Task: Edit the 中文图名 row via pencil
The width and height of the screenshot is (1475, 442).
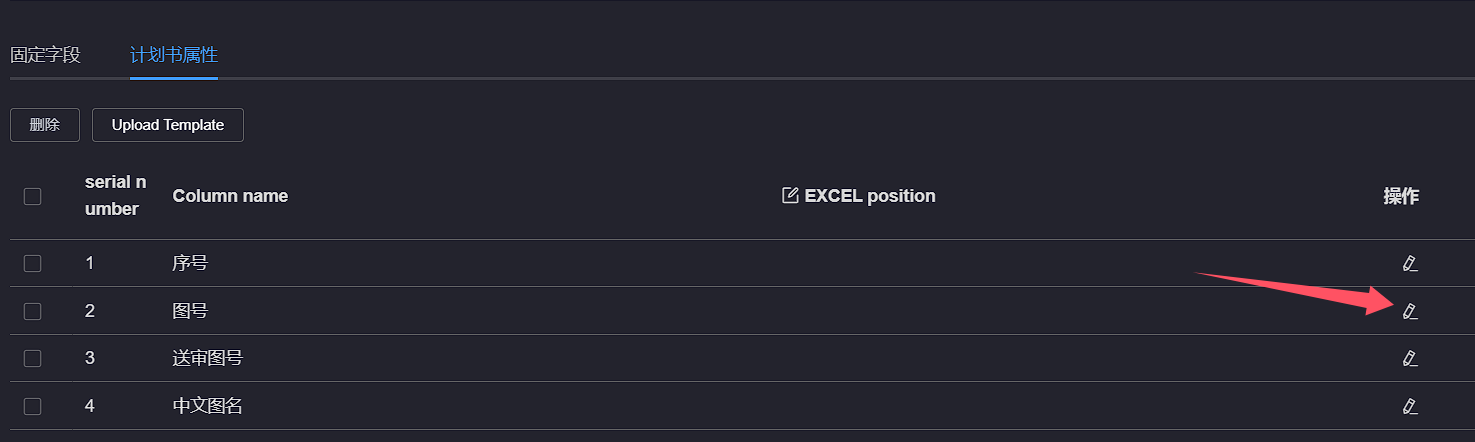Action: [x=1410, y=406]
